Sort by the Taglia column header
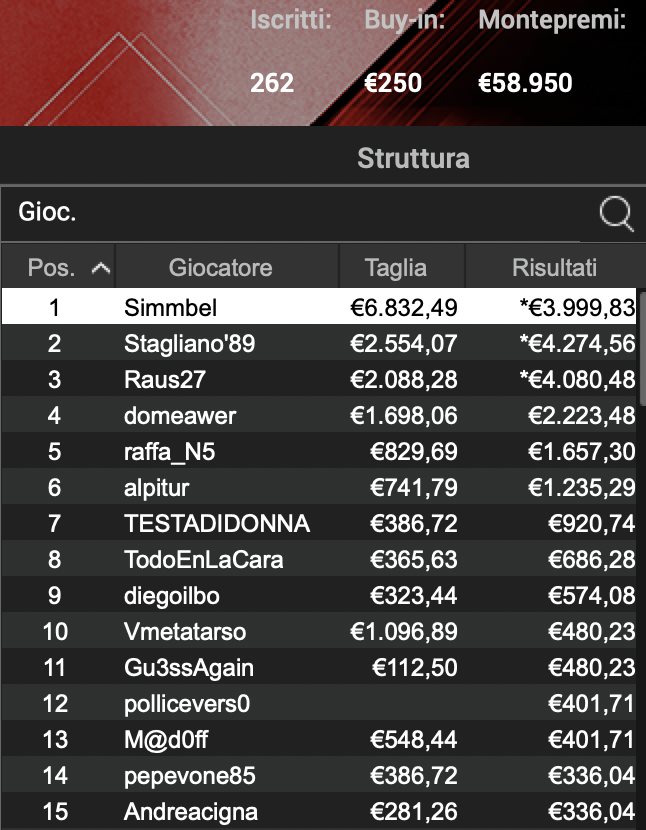Screen dimensions: 646x830 394,265
